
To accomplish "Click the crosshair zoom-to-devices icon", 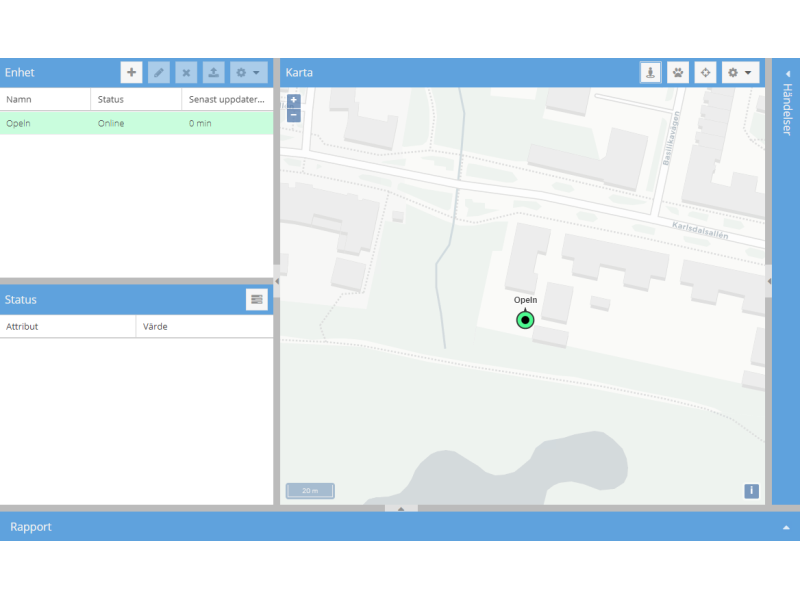I will [x=705, y=72].
